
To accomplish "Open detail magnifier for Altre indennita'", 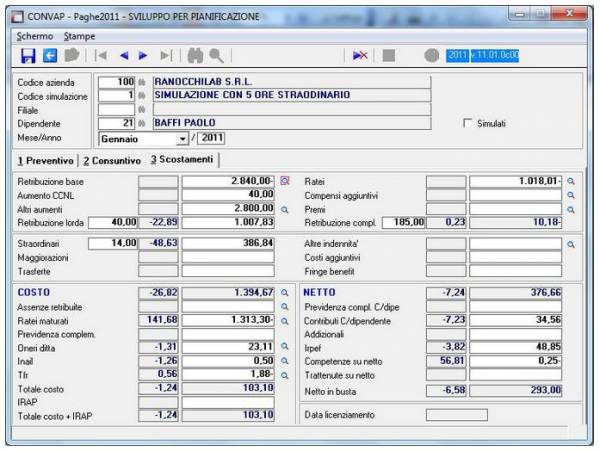I will 571,244.
